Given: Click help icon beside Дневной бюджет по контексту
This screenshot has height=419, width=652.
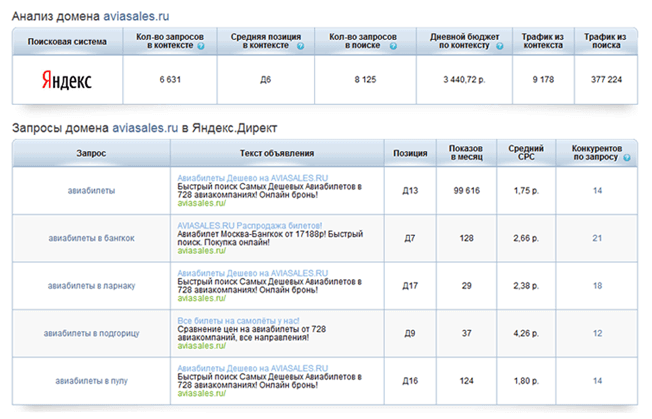Looking at the screenshot, I should point(499,46).
